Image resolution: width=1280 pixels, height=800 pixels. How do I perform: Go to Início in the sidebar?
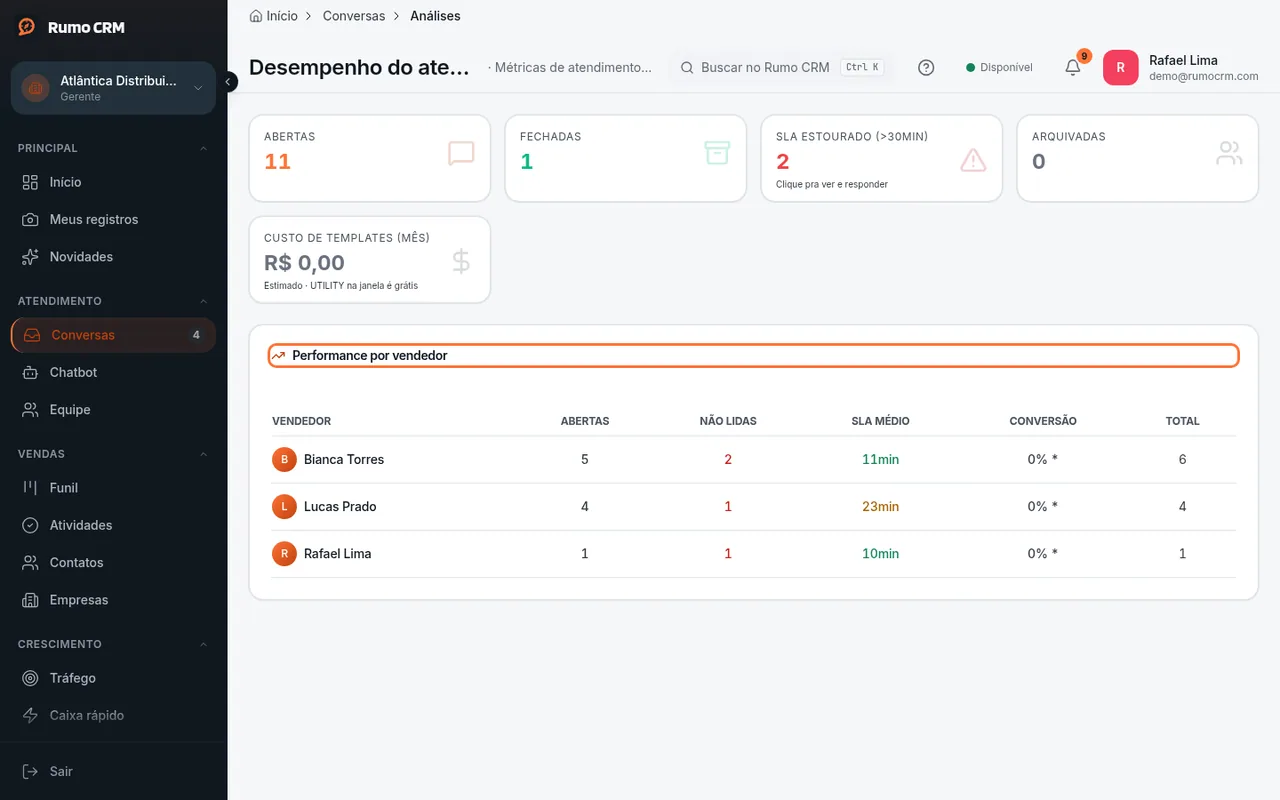113,182
